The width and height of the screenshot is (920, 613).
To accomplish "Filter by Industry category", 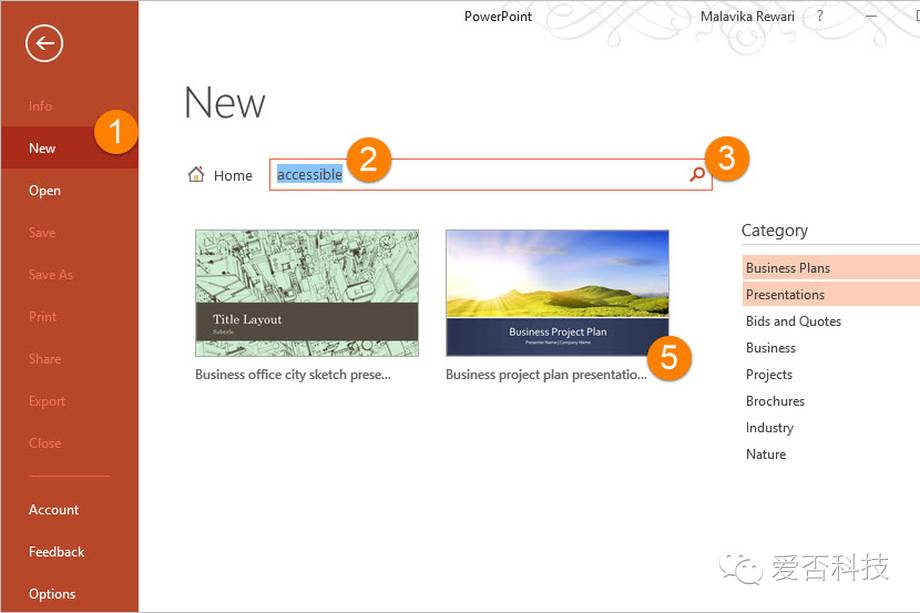I will 770,428.
